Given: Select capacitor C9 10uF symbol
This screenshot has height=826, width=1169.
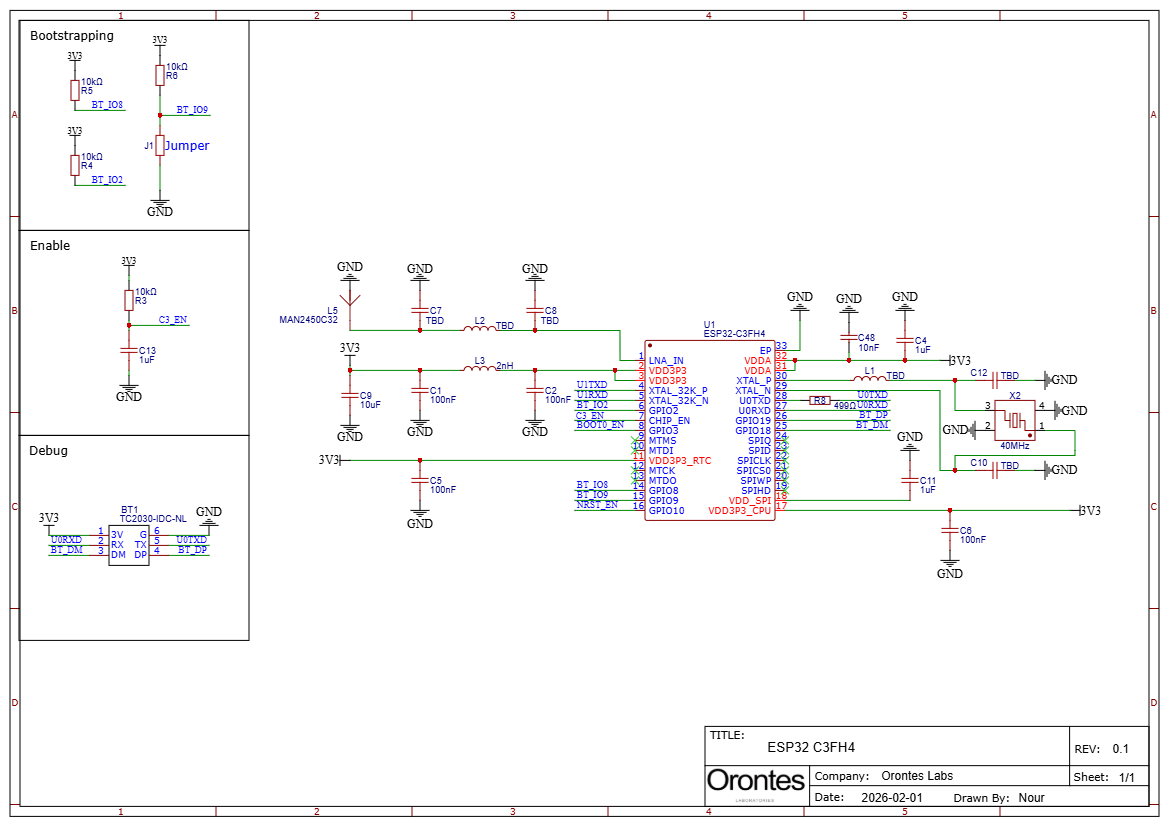Looking at the screenshot, I should coord(350,396).
